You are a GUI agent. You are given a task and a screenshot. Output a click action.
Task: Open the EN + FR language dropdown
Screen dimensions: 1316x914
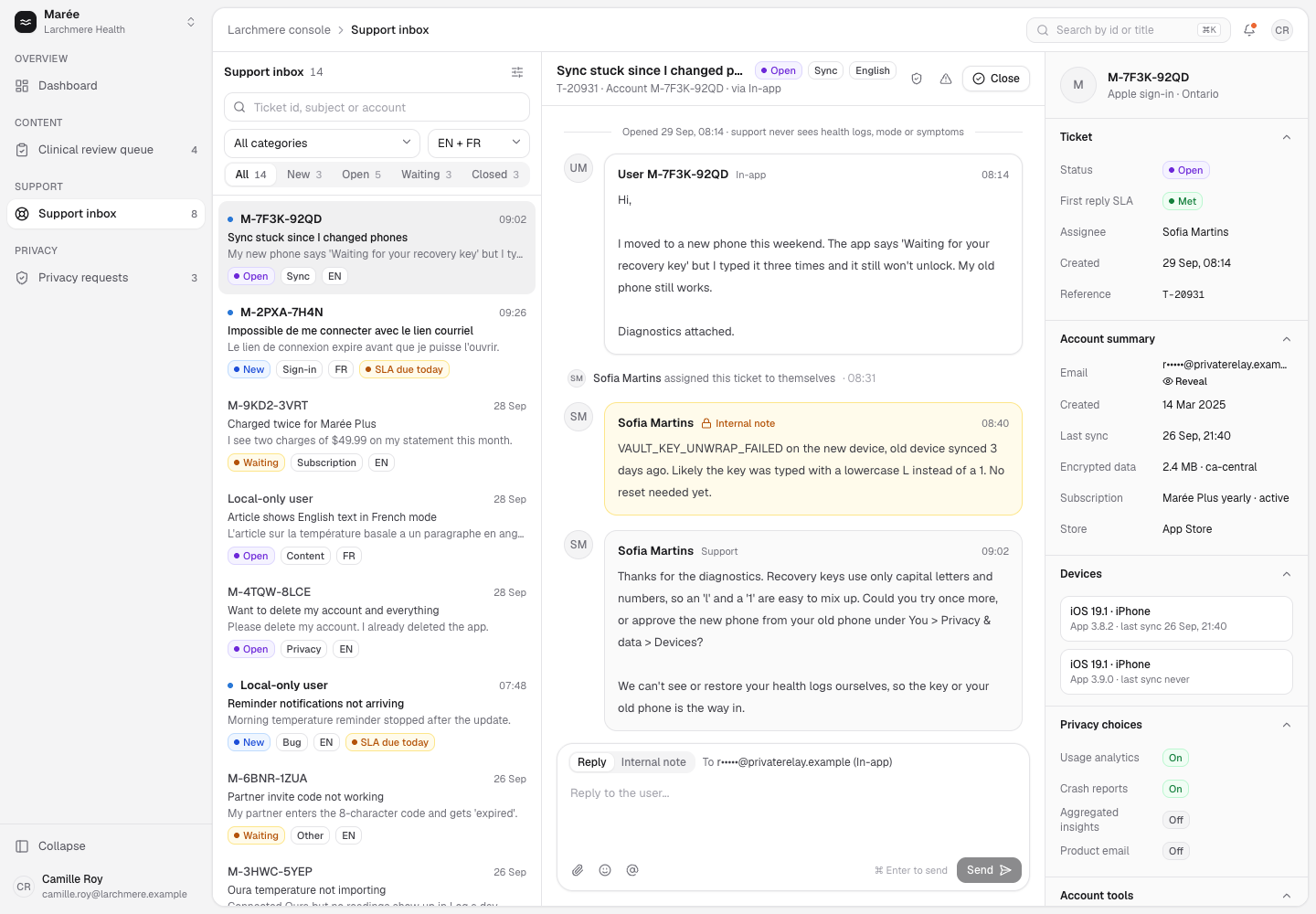click(479, 143)
